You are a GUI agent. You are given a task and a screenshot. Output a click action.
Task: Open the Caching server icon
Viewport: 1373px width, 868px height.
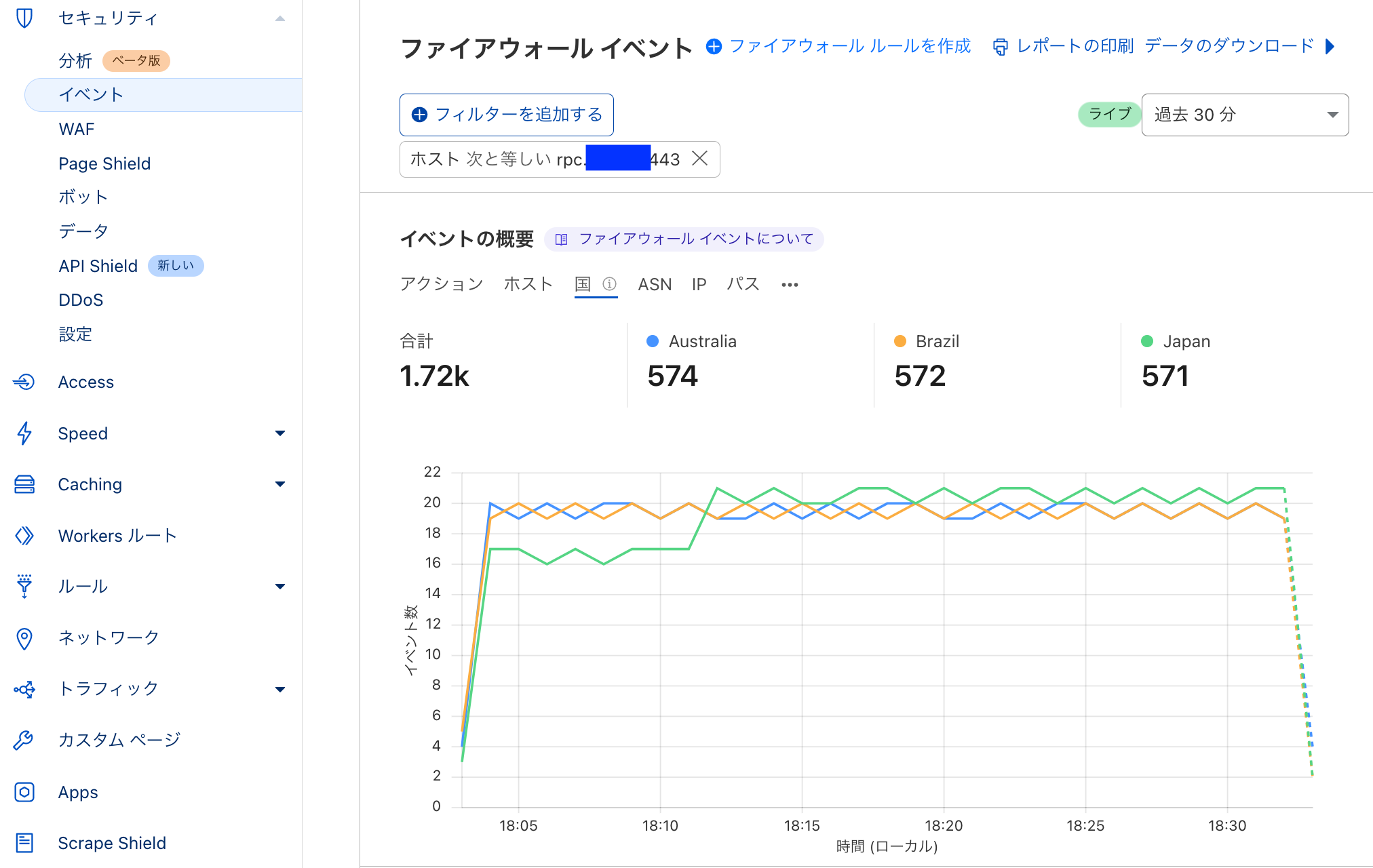pyautogui.click(x=24, y=484)
